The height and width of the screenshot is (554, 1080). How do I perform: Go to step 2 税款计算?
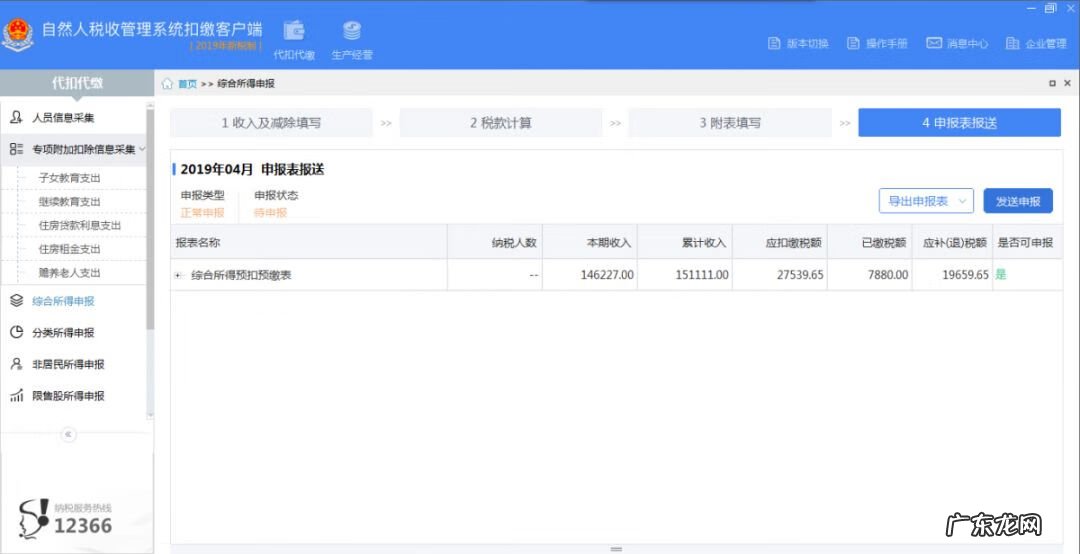tap(501, 123)
